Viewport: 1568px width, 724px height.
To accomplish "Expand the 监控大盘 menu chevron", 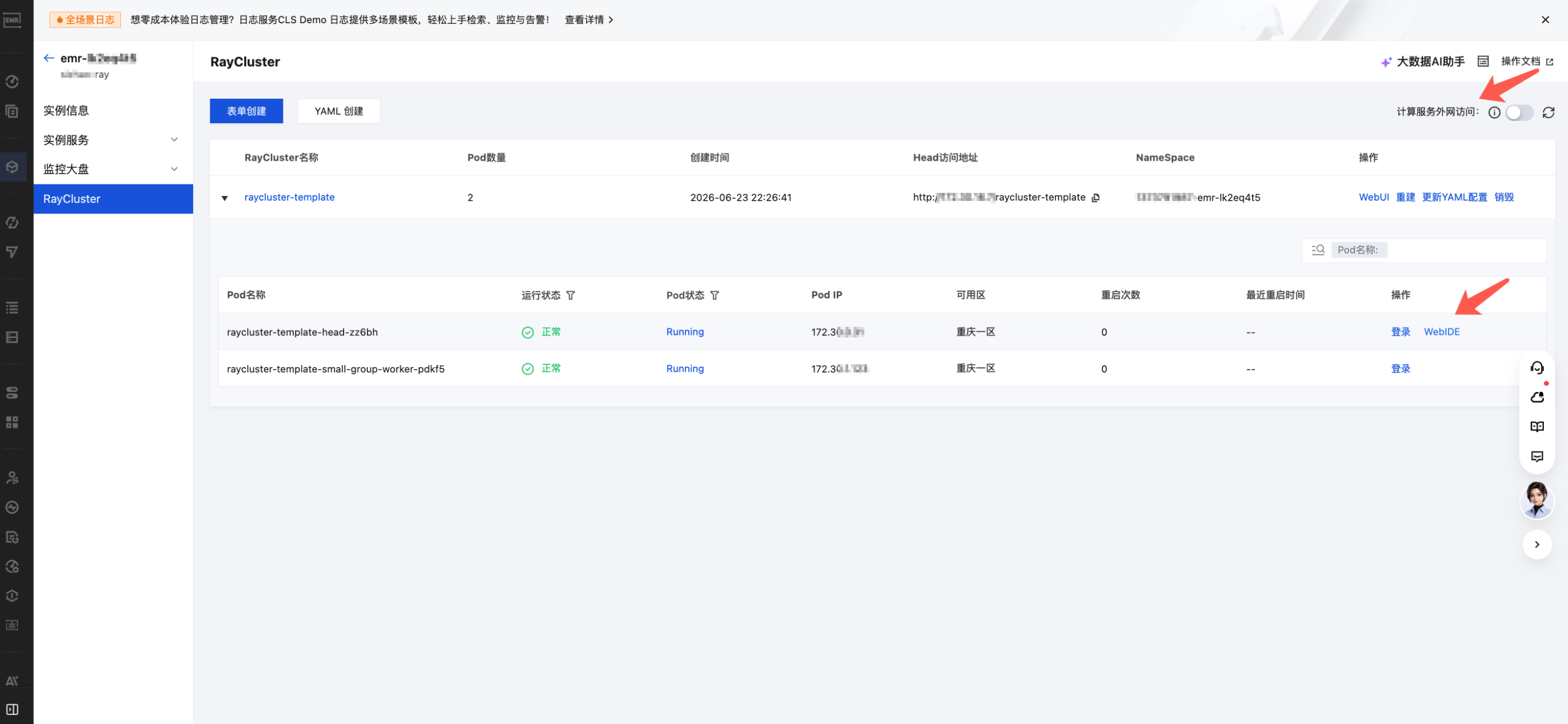I will (174, 169).
